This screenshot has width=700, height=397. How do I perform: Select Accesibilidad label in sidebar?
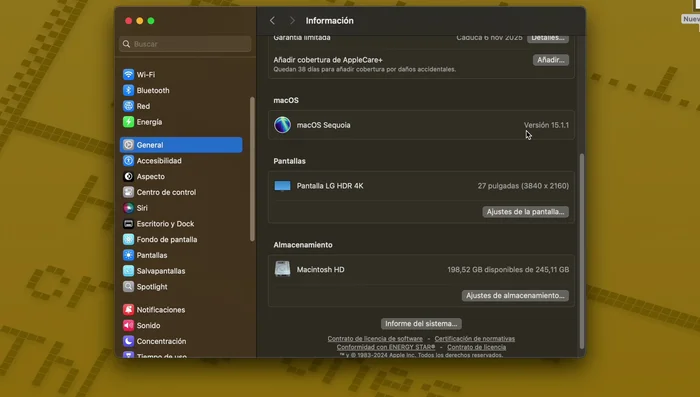pos(159,160)
